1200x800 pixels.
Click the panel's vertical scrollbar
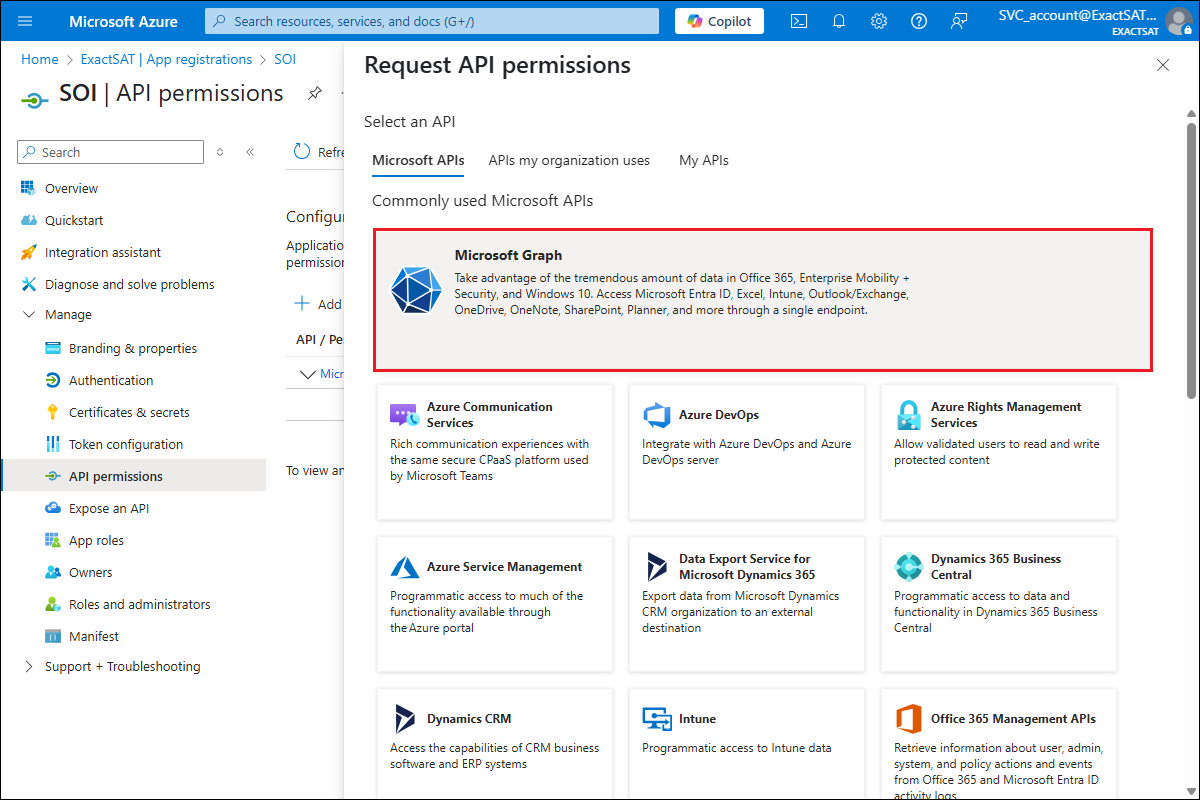click(1190, 260)
